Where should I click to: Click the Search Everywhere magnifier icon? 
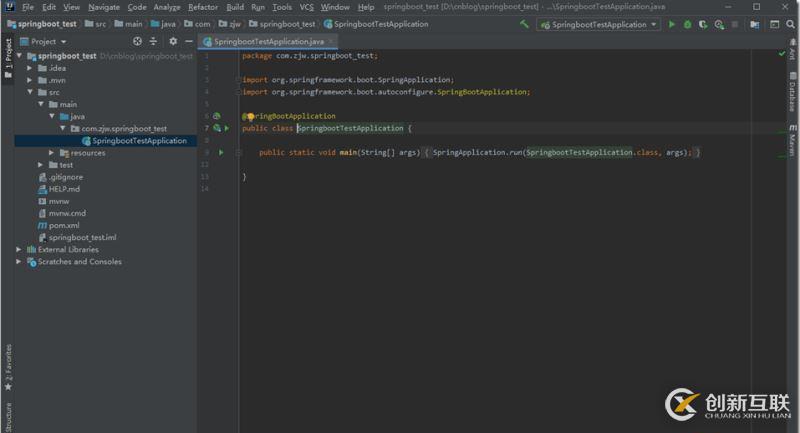pyautogui.click(x=790, y=24)
